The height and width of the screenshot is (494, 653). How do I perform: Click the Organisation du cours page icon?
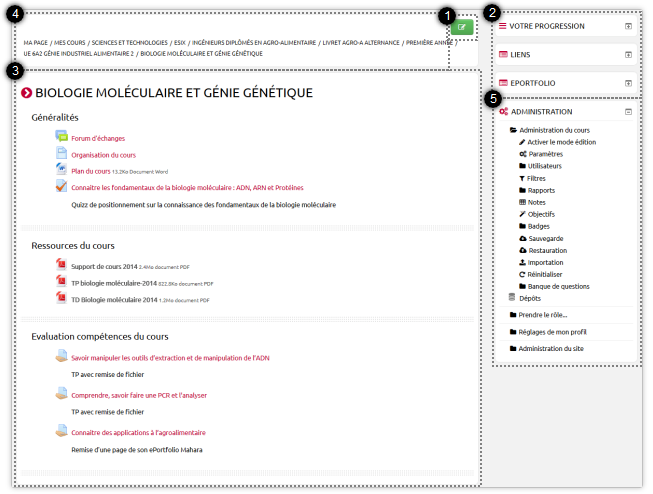(x=62, y=154)
